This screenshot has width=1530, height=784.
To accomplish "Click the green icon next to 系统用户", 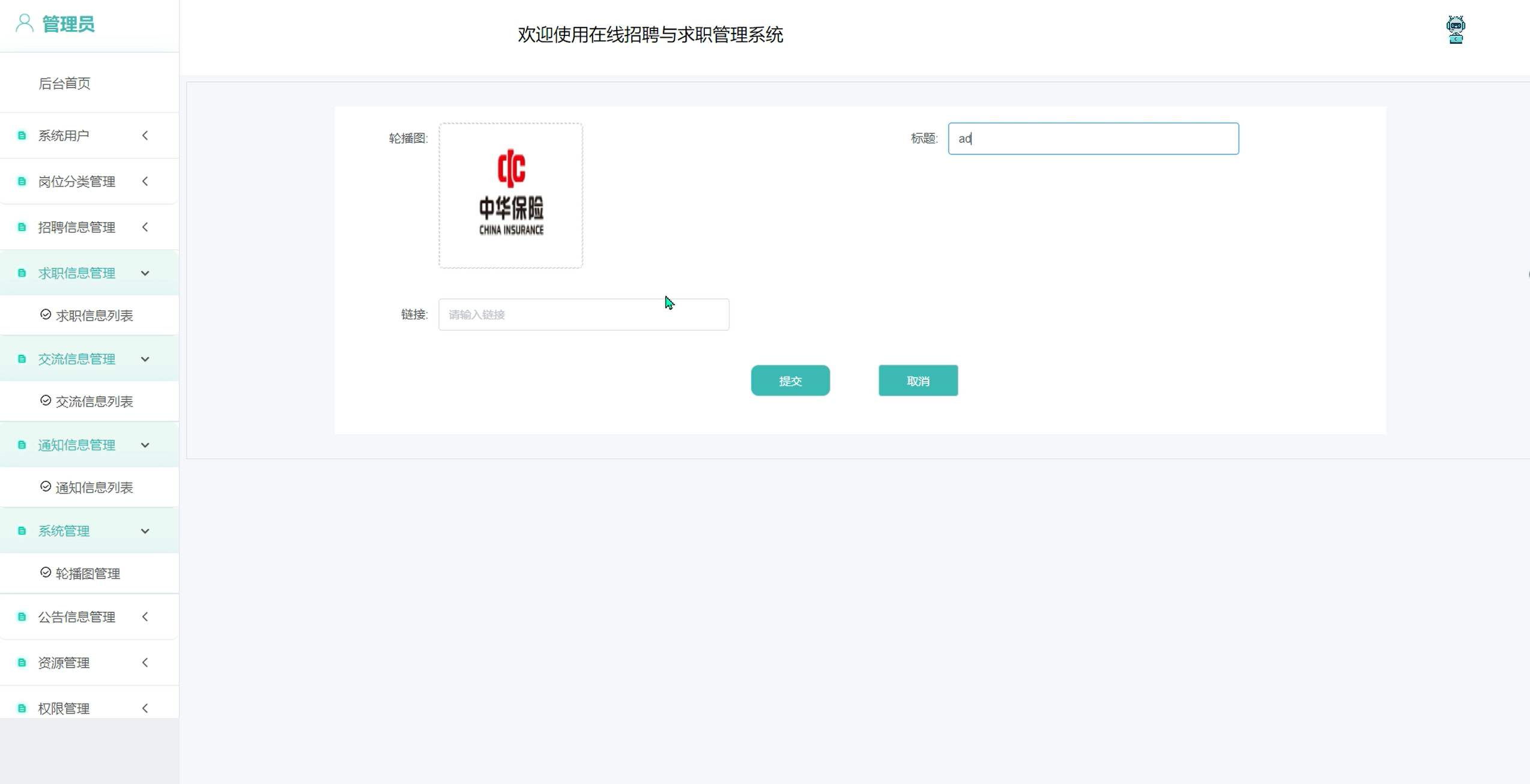I will point(22,136).
